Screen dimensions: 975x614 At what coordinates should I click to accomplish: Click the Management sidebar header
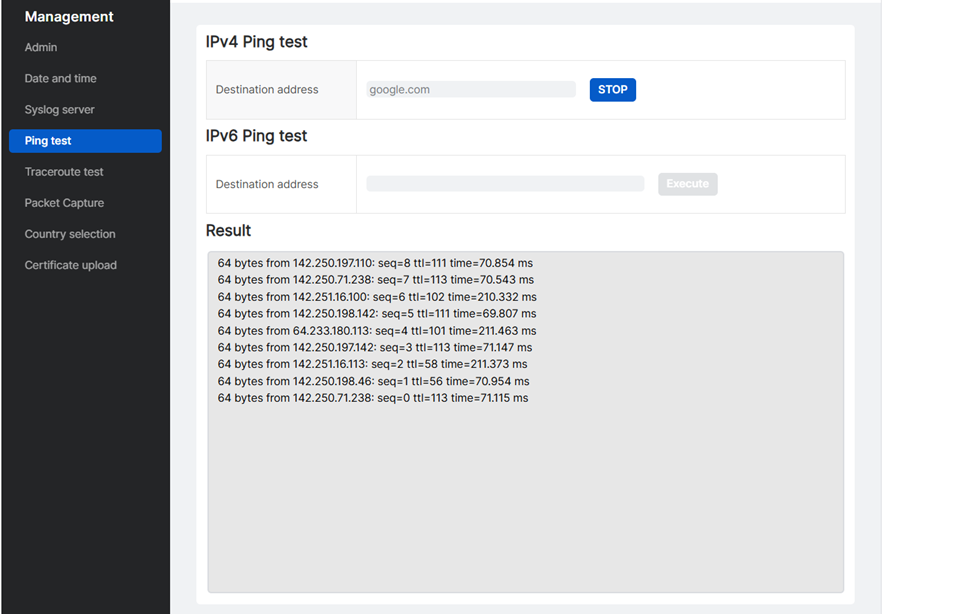[69, 17]
